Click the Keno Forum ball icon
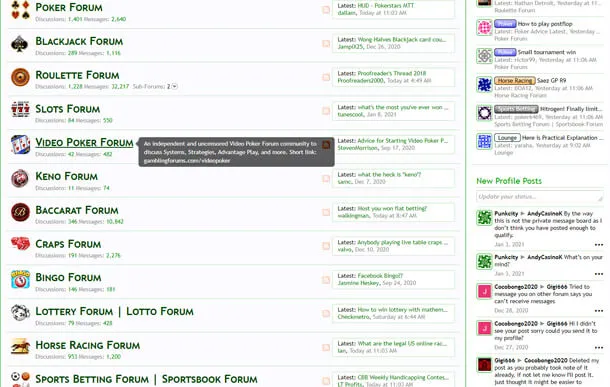Screen dimensions: 610x387 pos(20,179)
